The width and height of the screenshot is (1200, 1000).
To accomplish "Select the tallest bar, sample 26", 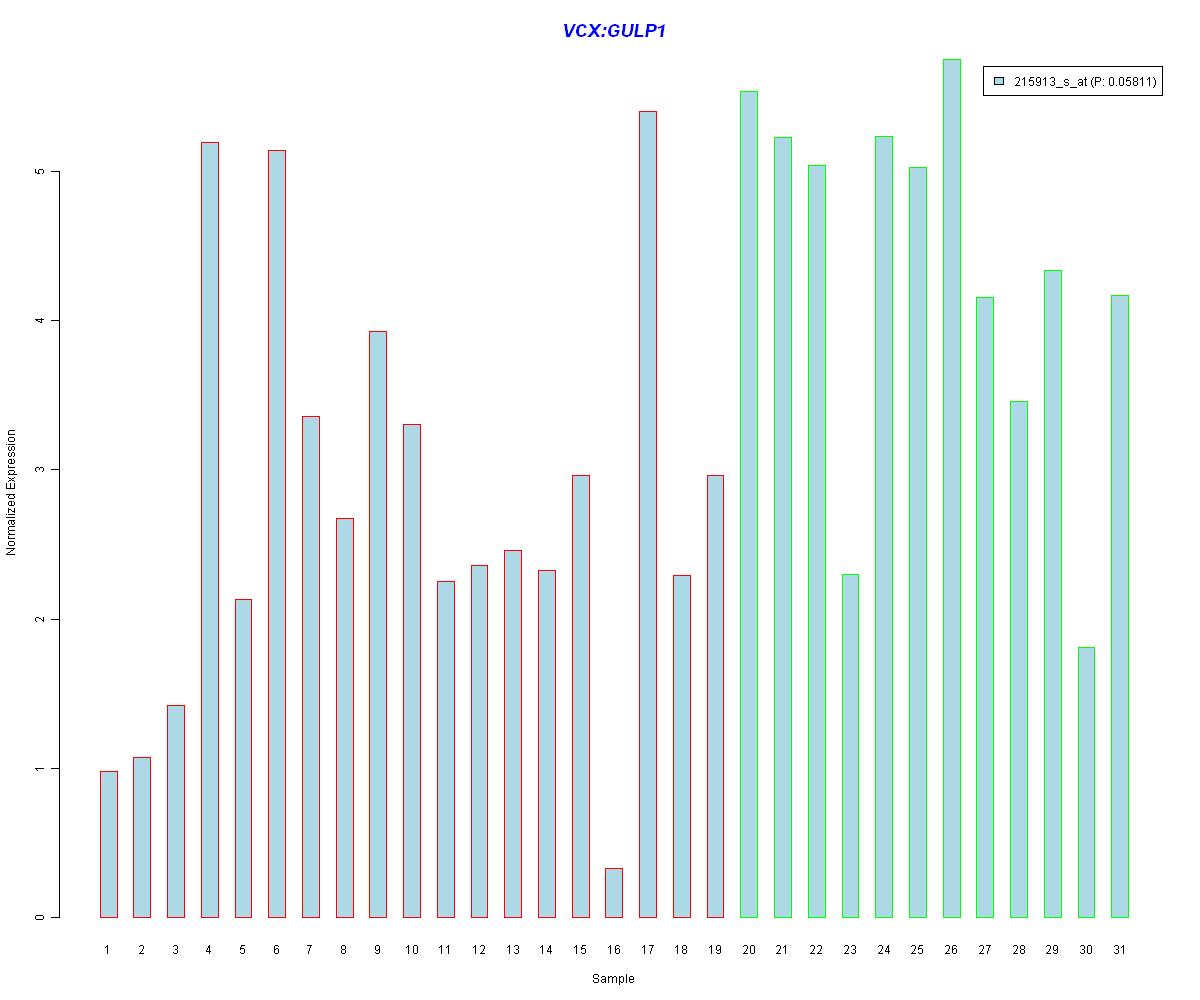I will point(951,488).
